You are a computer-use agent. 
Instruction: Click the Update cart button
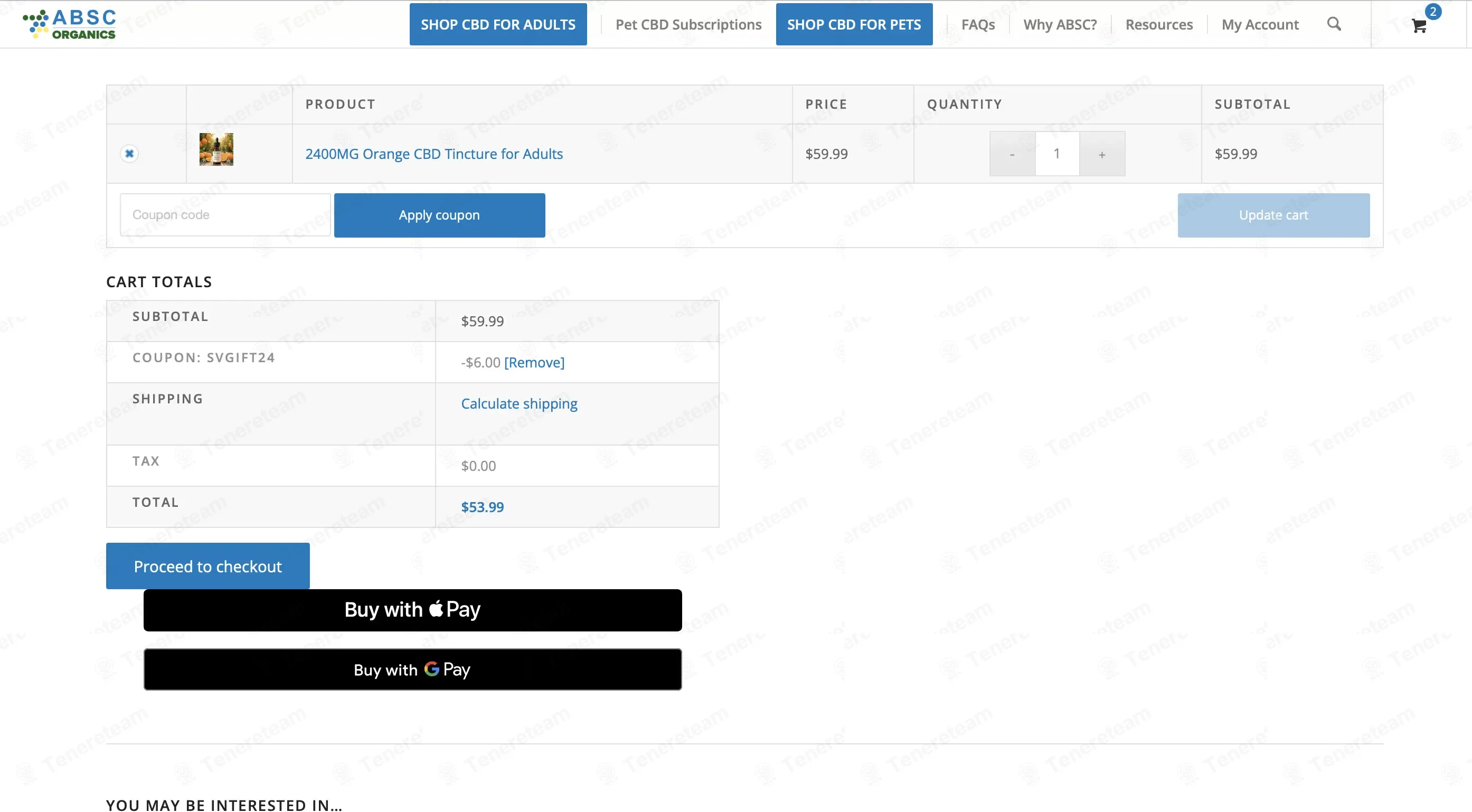[1273, 215]
